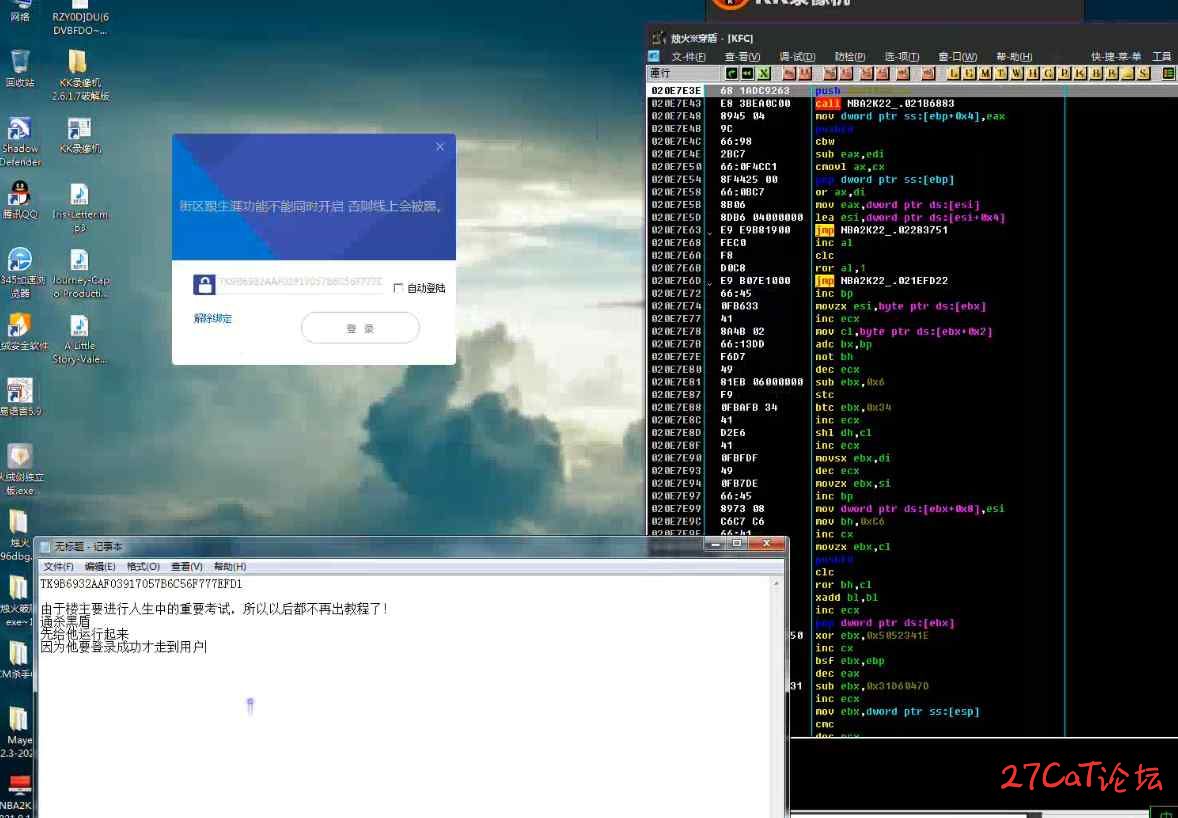
Task: Click the green X close-program toolbar button
Action: coord(764,73)
